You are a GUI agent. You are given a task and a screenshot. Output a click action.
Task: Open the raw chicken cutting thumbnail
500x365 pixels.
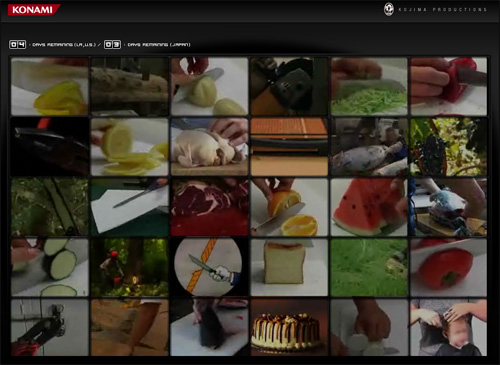pyautogui.click(x=209, y=147)
